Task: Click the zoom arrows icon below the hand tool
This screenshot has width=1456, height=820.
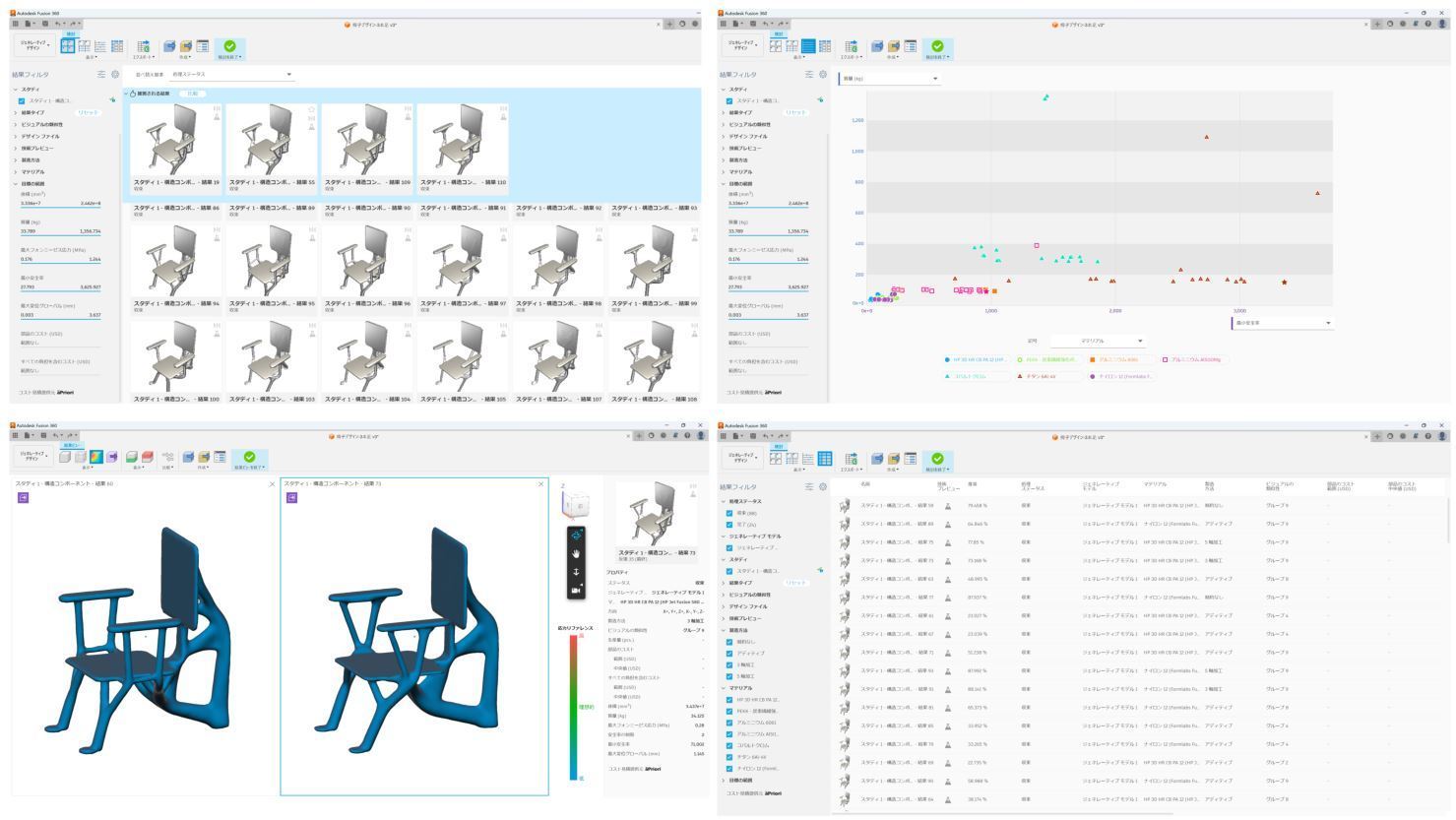Action: pos(576,572)
